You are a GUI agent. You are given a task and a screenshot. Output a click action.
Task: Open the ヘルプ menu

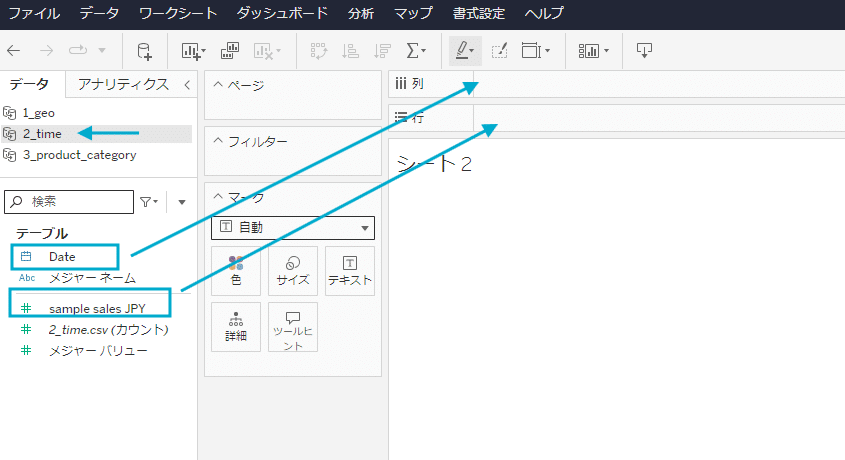coord(544,13)
